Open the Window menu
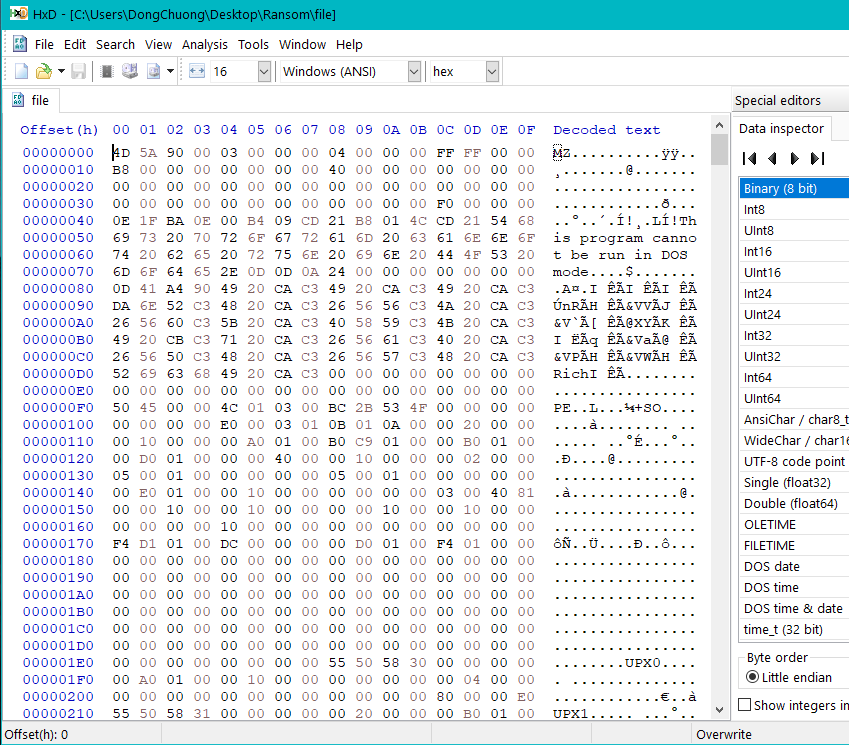 302,44
